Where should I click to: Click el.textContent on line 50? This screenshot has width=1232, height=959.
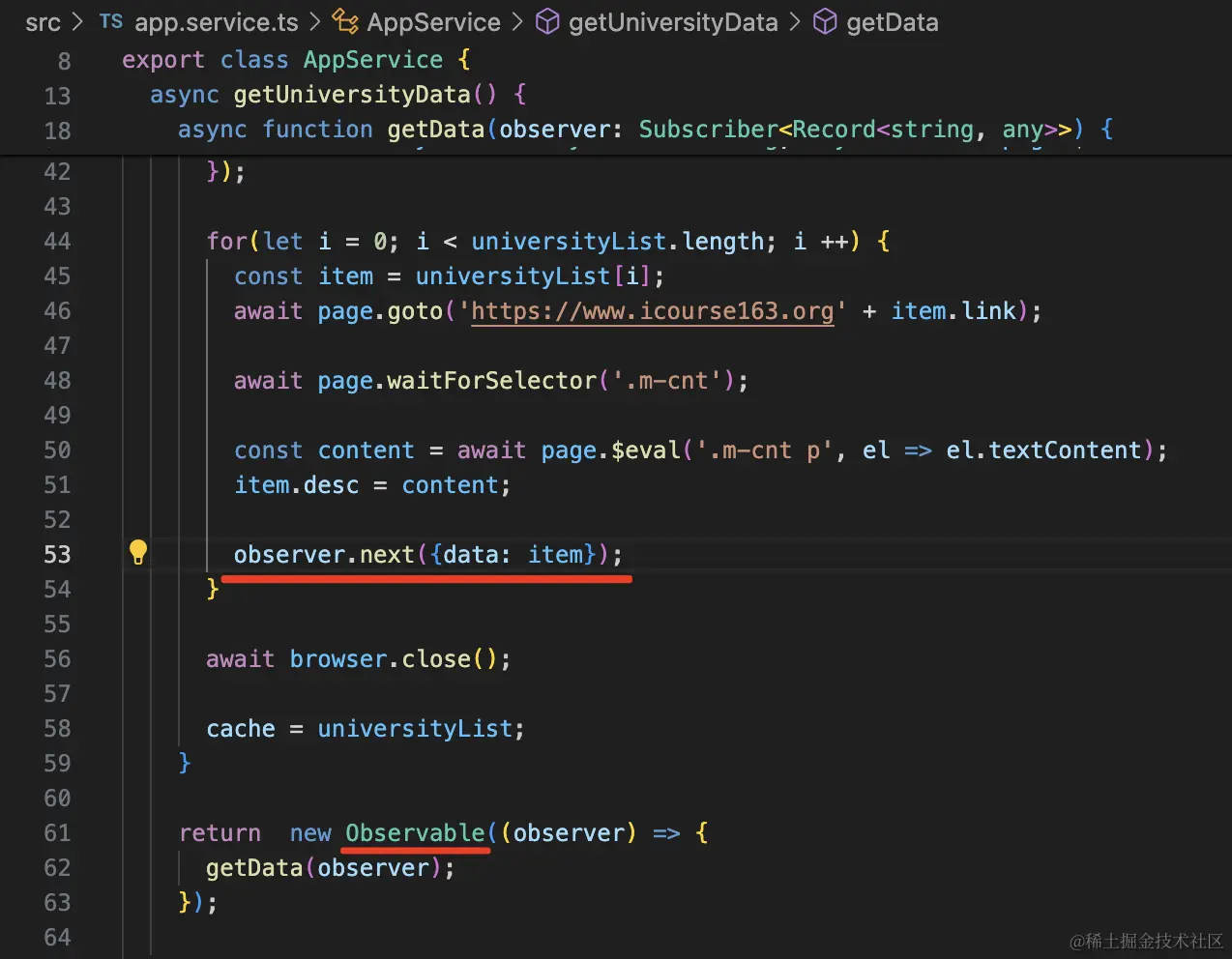tap(1043, 450)
